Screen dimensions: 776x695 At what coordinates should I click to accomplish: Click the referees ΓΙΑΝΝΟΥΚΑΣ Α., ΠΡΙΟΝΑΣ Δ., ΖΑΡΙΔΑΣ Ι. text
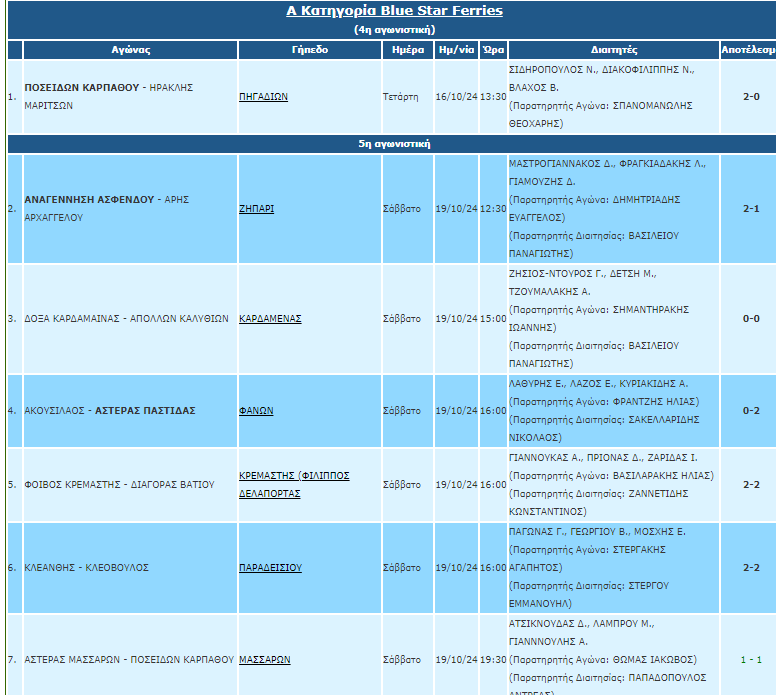click(x=603, y=457)
